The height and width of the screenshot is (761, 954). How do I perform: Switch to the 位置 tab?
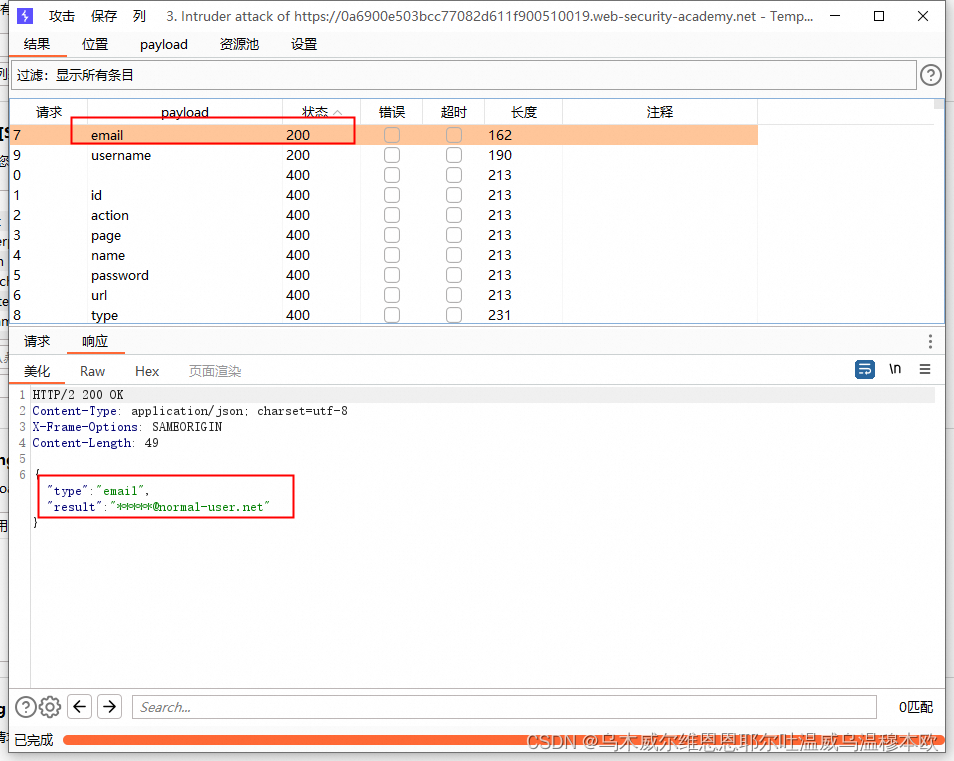pyautogui.click(x=95, y=44)
